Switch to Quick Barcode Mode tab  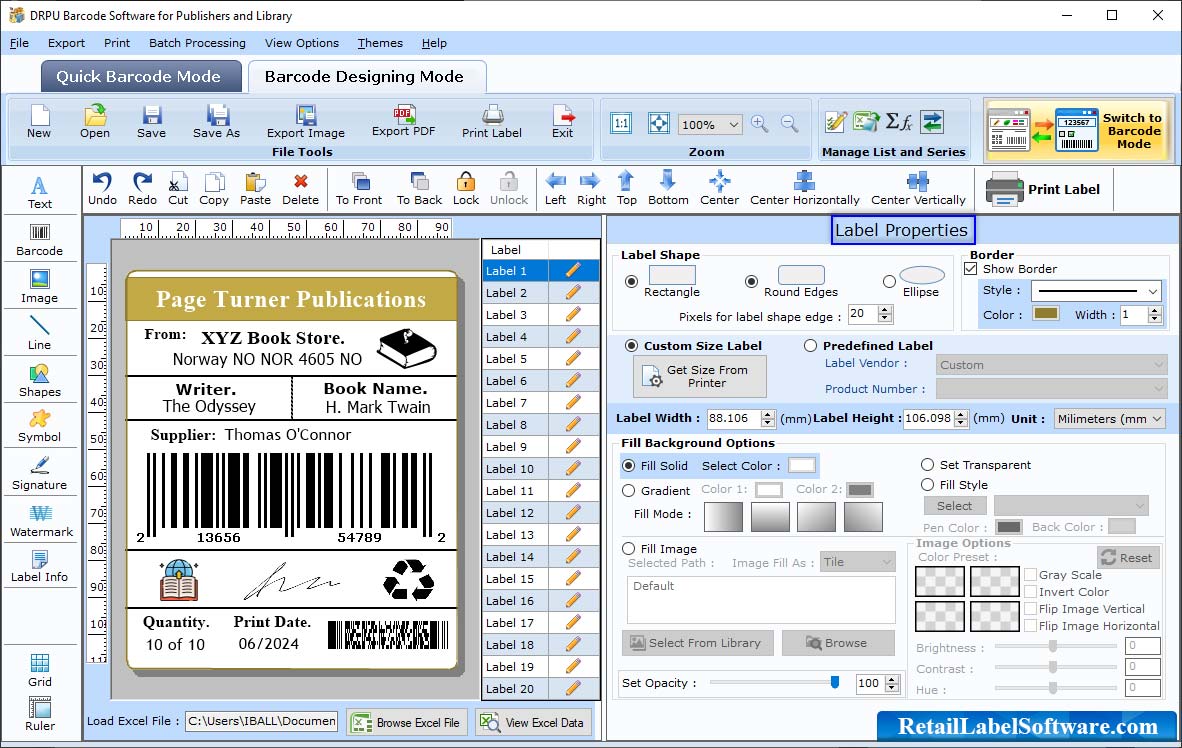140,76
